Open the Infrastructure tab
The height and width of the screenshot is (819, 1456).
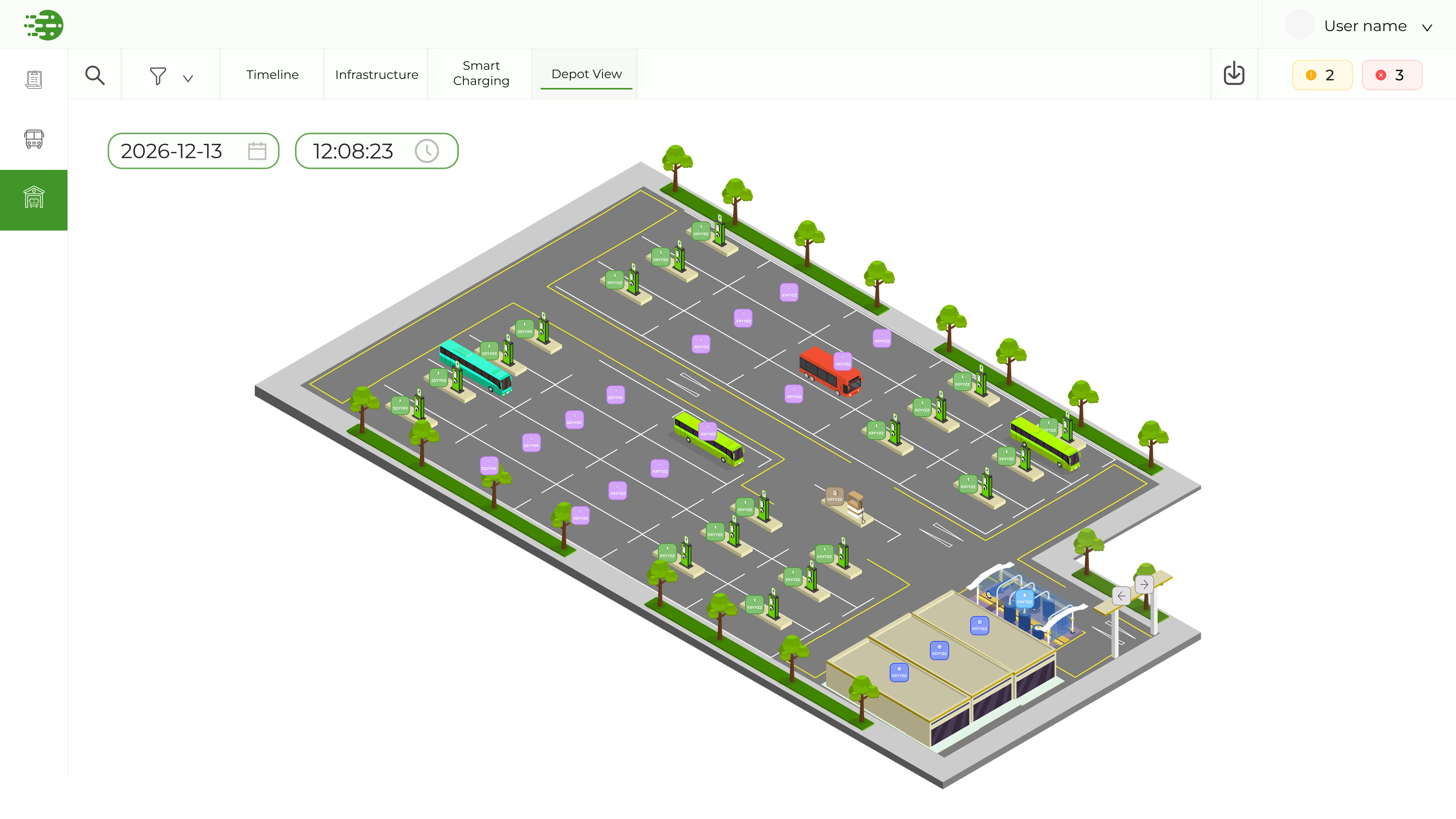pyautogui.click(x=376, y=75)
